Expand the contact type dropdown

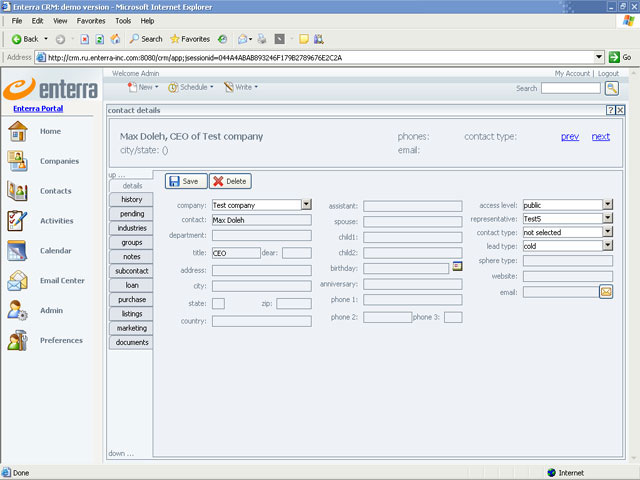(x=608, y=232)
